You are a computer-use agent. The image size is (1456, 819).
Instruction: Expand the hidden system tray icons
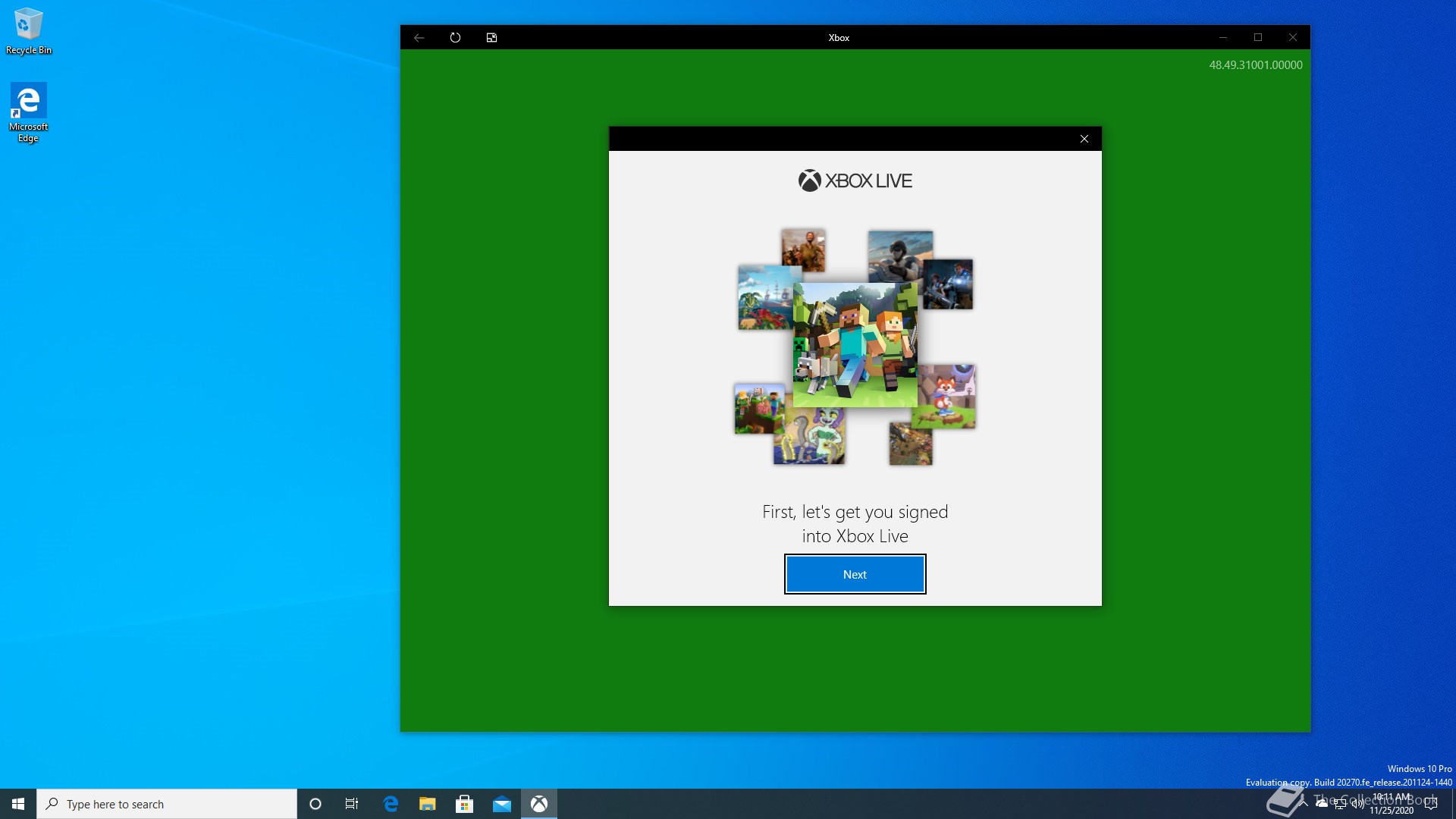pyautogui.click(x=1304, y=803)
